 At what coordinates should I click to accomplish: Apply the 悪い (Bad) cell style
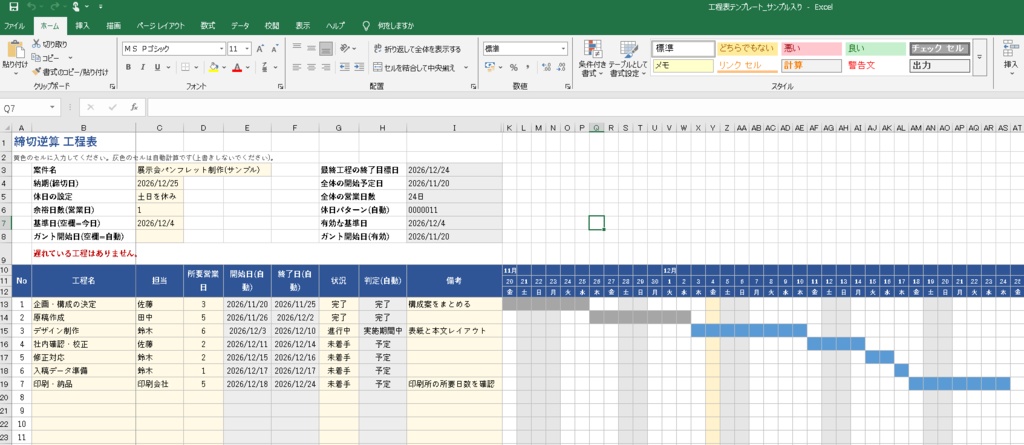[811, 48]
